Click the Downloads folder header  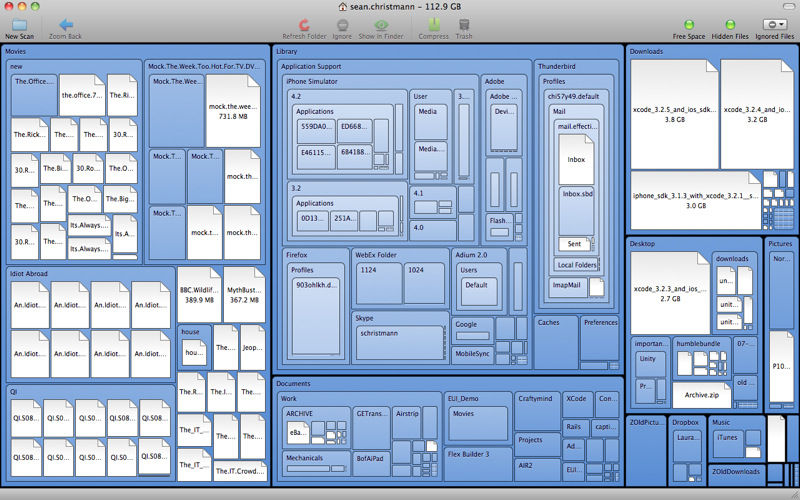point(646,52)
